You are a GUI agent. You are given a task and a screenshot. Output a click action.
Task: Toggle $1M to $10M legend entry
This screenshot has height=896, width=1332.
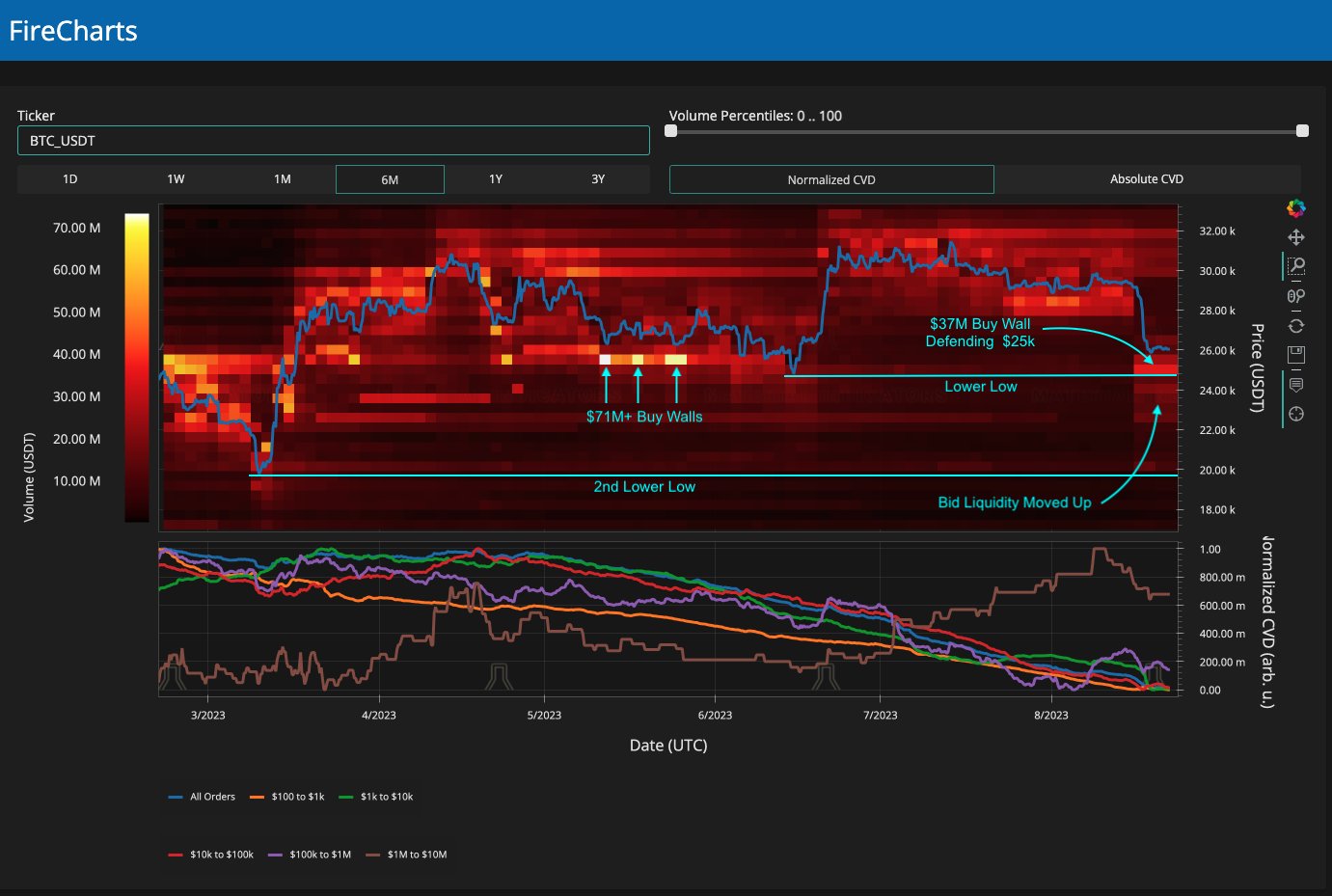(406, 855)
